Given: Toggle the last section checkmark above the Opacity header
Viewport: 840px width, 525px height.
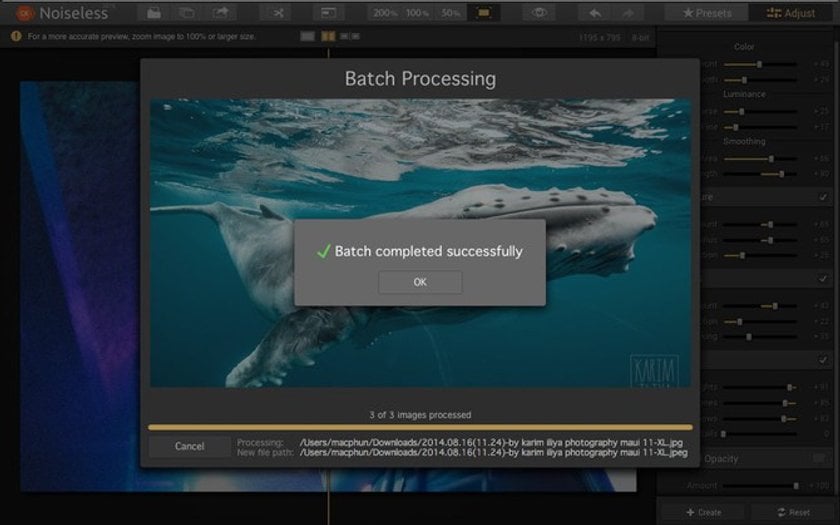Looking at the screenshot, I should (x=823, y=359).
